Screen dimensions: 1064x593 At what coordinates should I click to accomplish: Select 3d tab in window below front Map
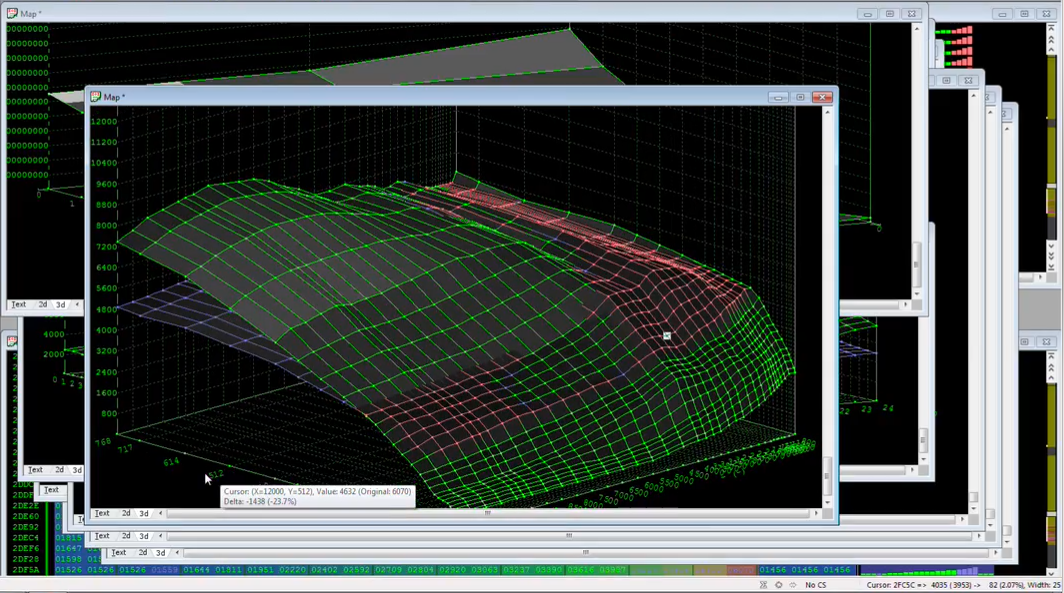click(x=144, y=536)
